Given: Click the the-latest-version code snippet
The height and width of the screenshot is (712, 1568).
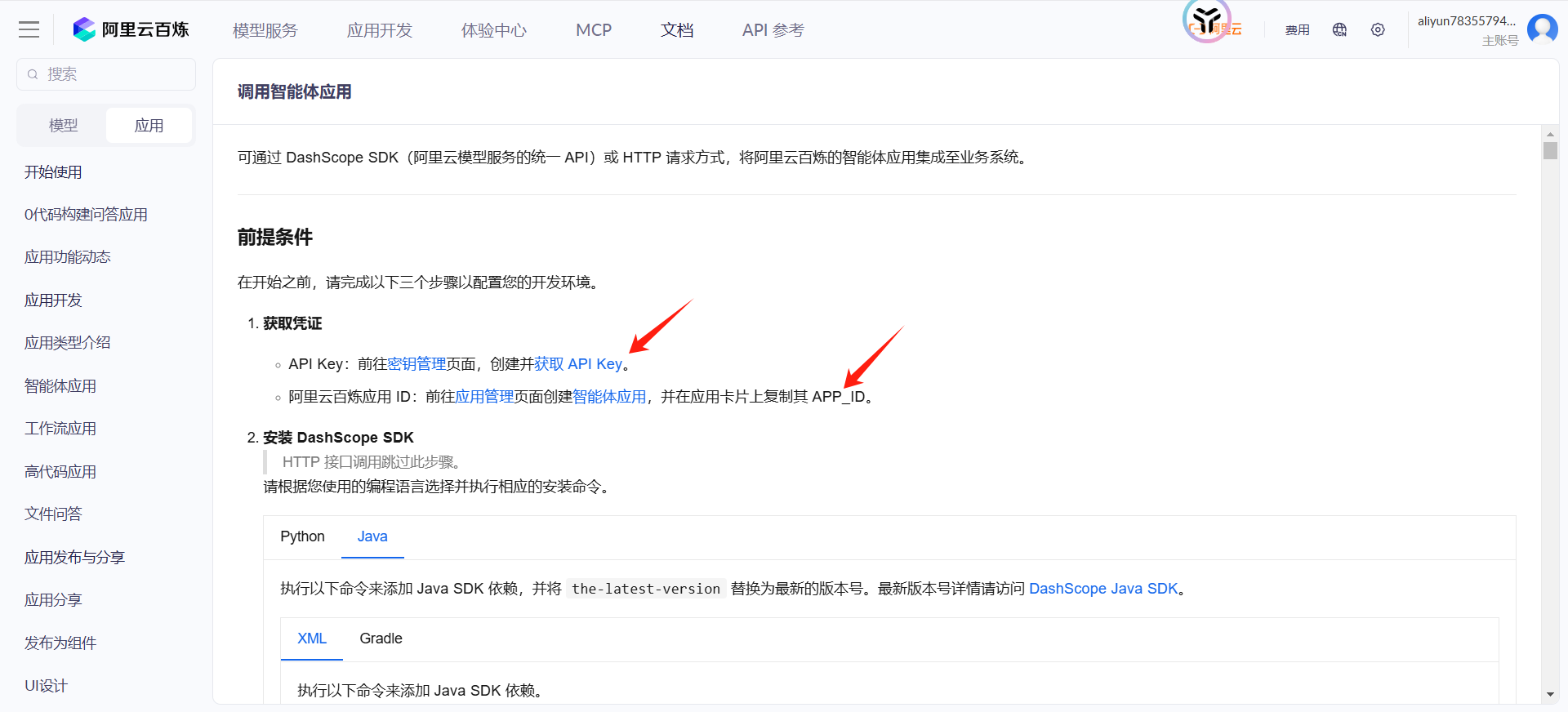Looking at the screenshot, I should coord(646,589).
